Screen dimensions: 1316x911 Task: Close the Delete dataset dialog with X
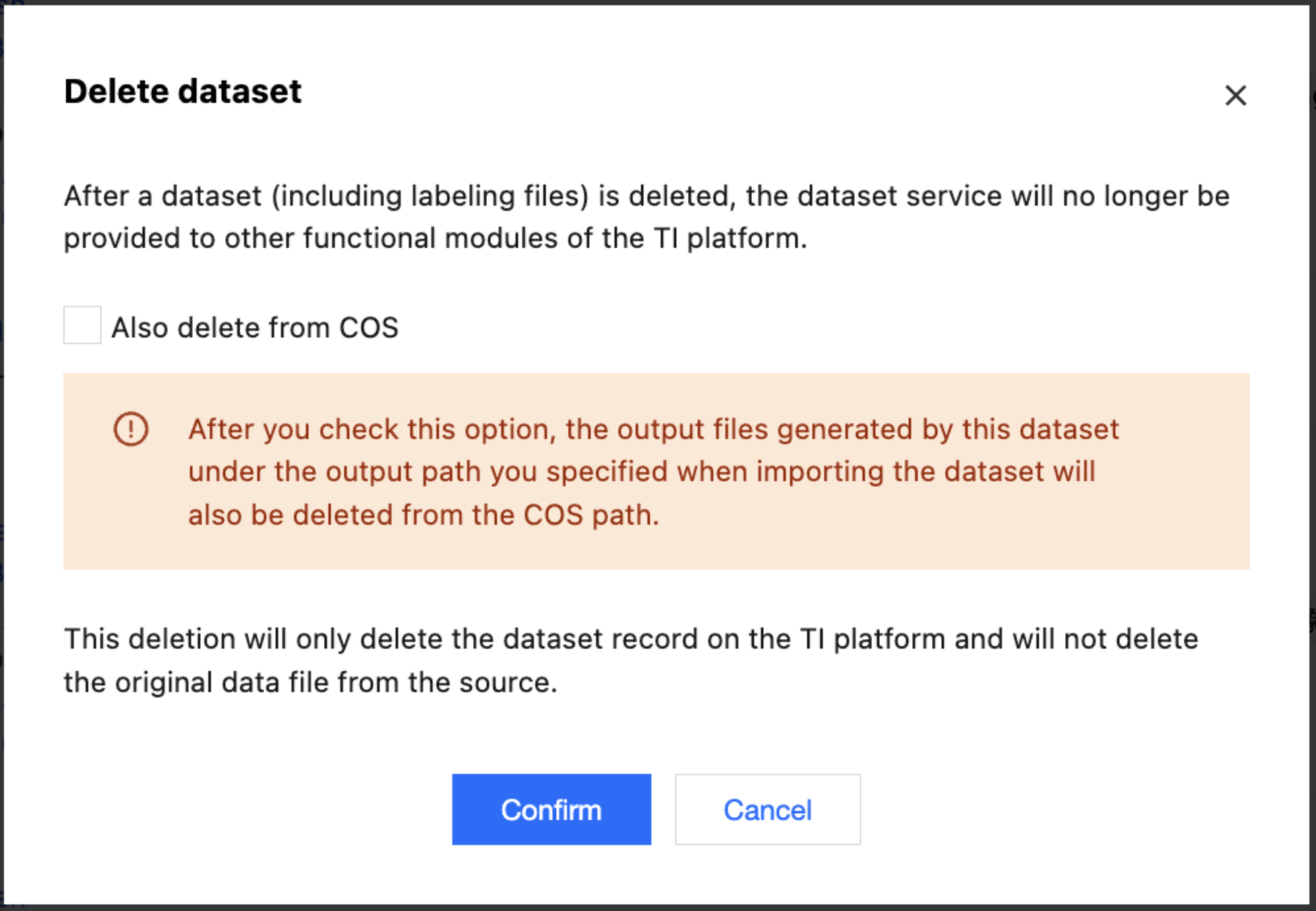(1236, 96)
